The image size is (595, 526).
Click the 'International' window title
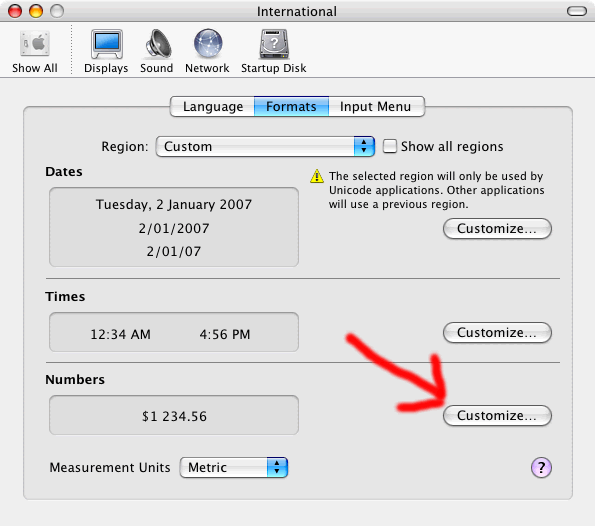click(297, 11)
